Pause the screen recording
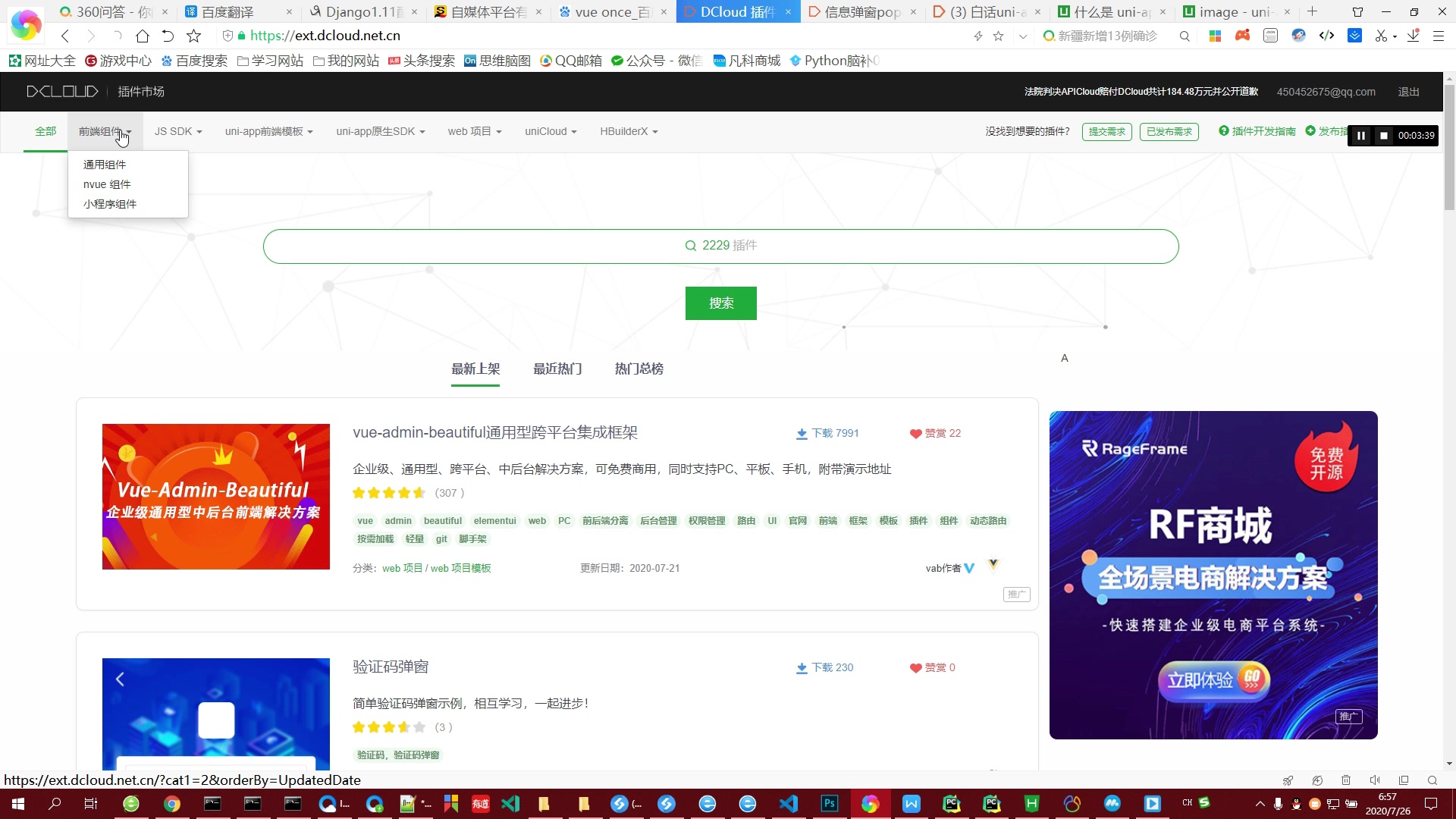 pos(1361,136)
